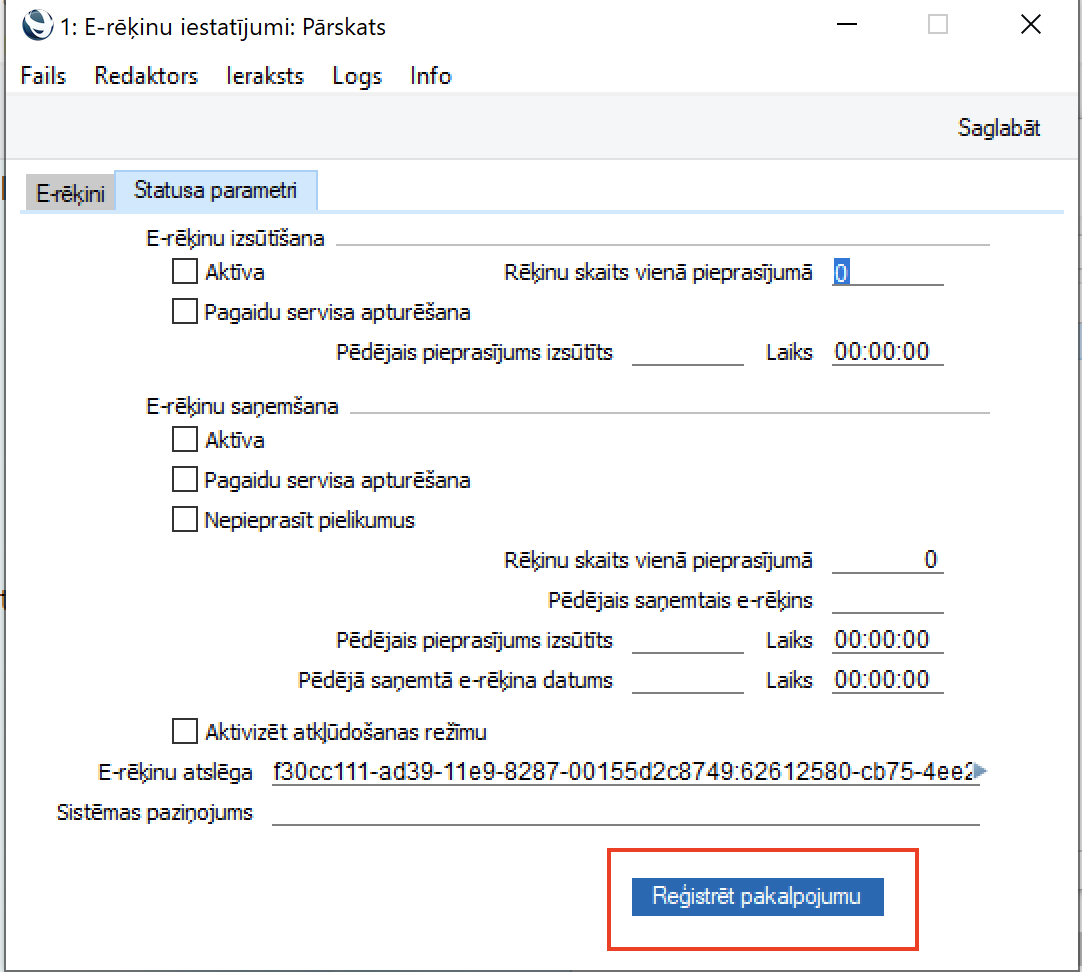Click the application logo in title bar
Viewport: 1082px width, 972px height.
[x=37, y=26]
